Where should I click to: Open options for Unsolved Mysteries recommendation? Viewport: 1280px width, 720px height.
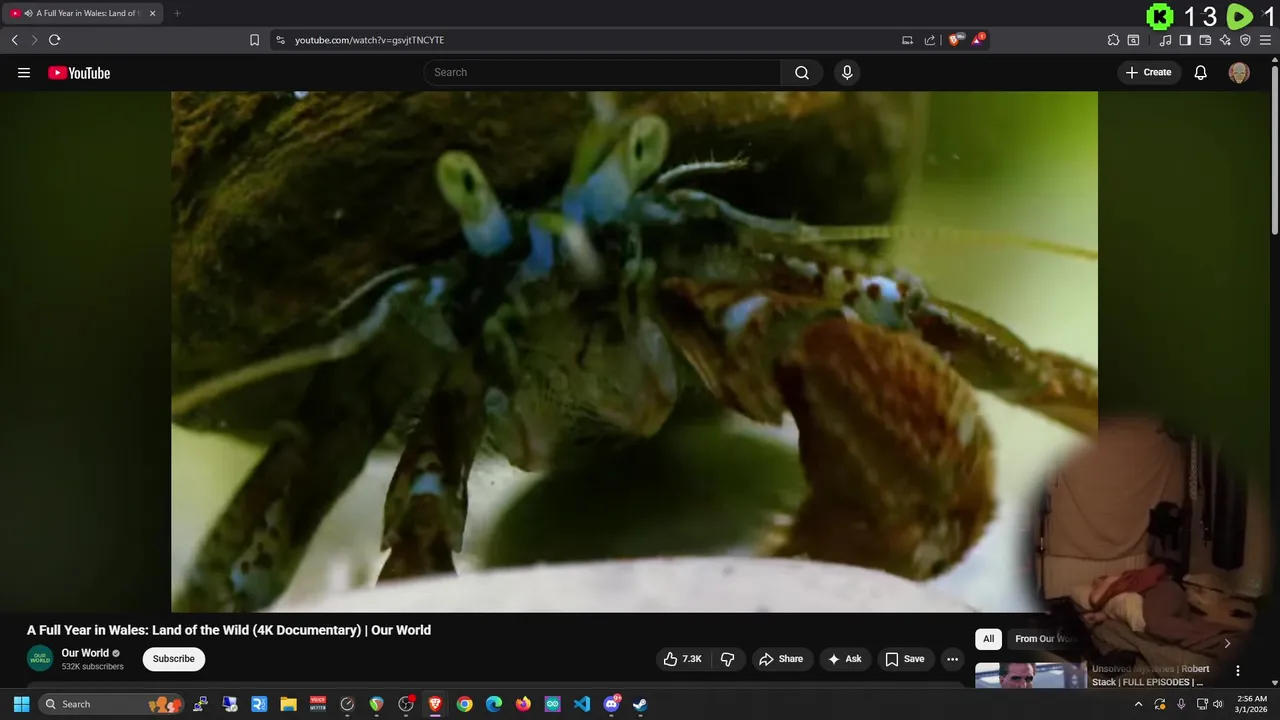point(1238,671)
